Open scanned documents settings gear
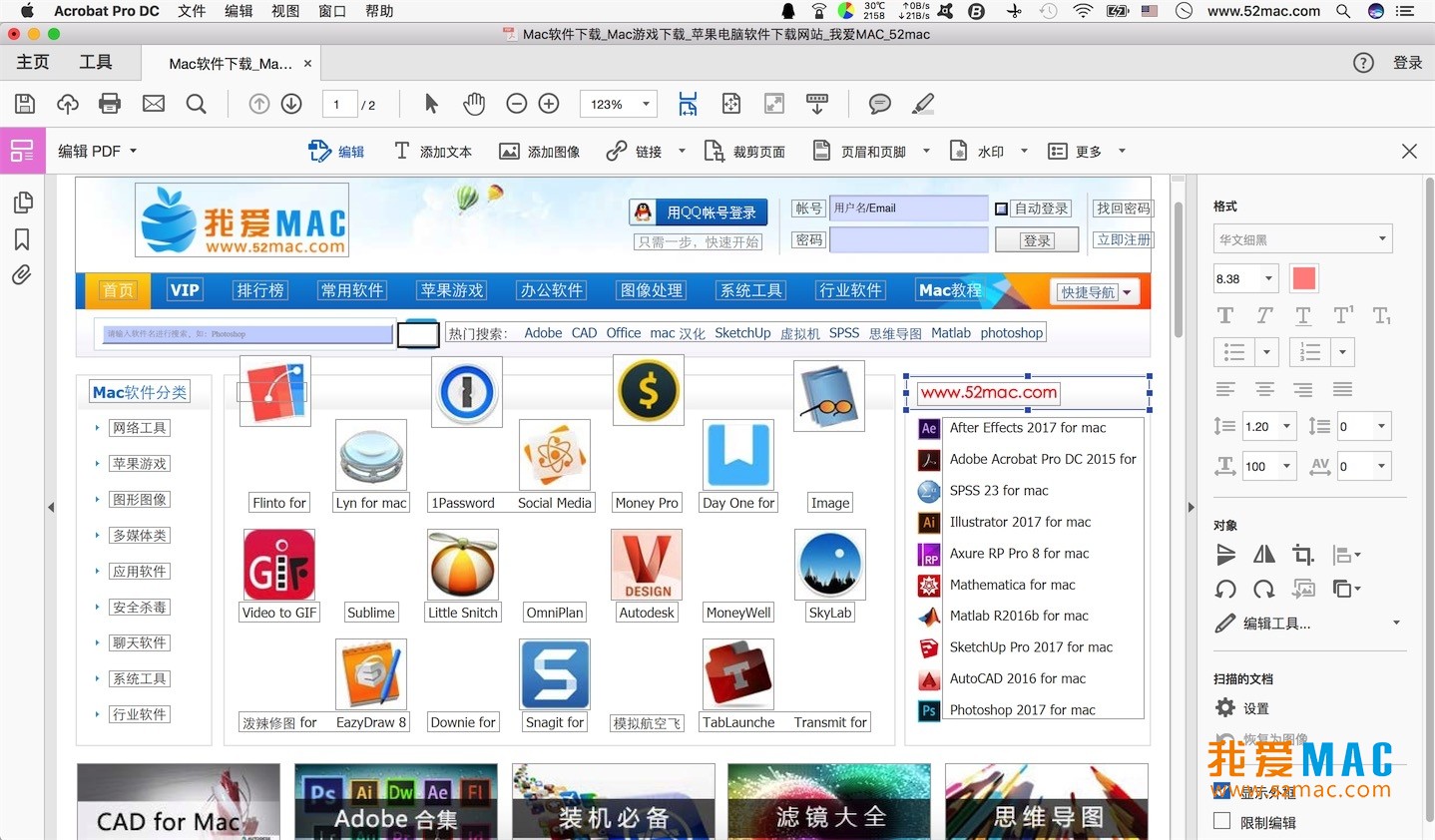Screen dimensions: 1435x840 pyautogui.click(x=1225, y=708)
